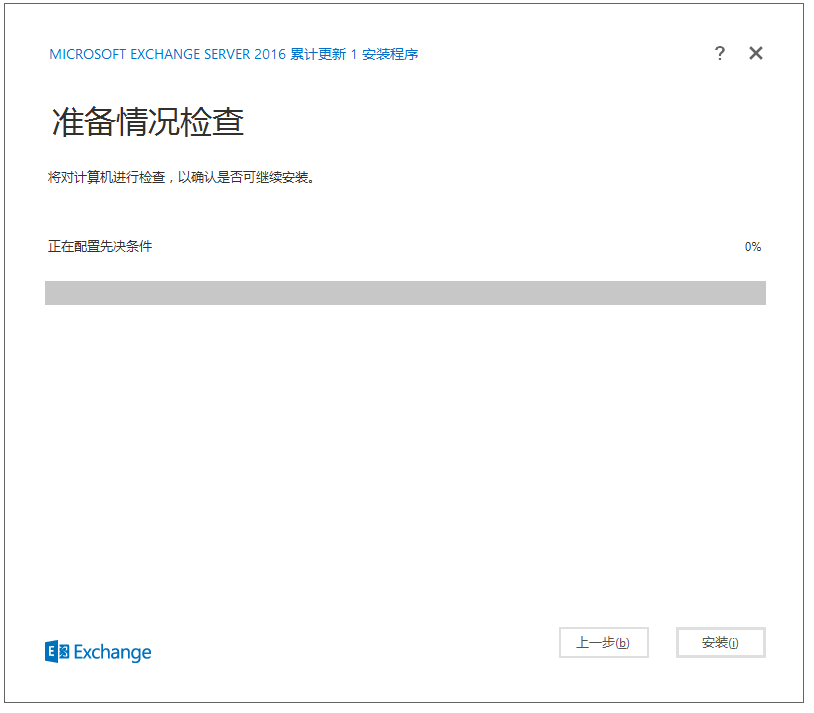
Task: Open the help question mark icon
Action: [720, 53]
